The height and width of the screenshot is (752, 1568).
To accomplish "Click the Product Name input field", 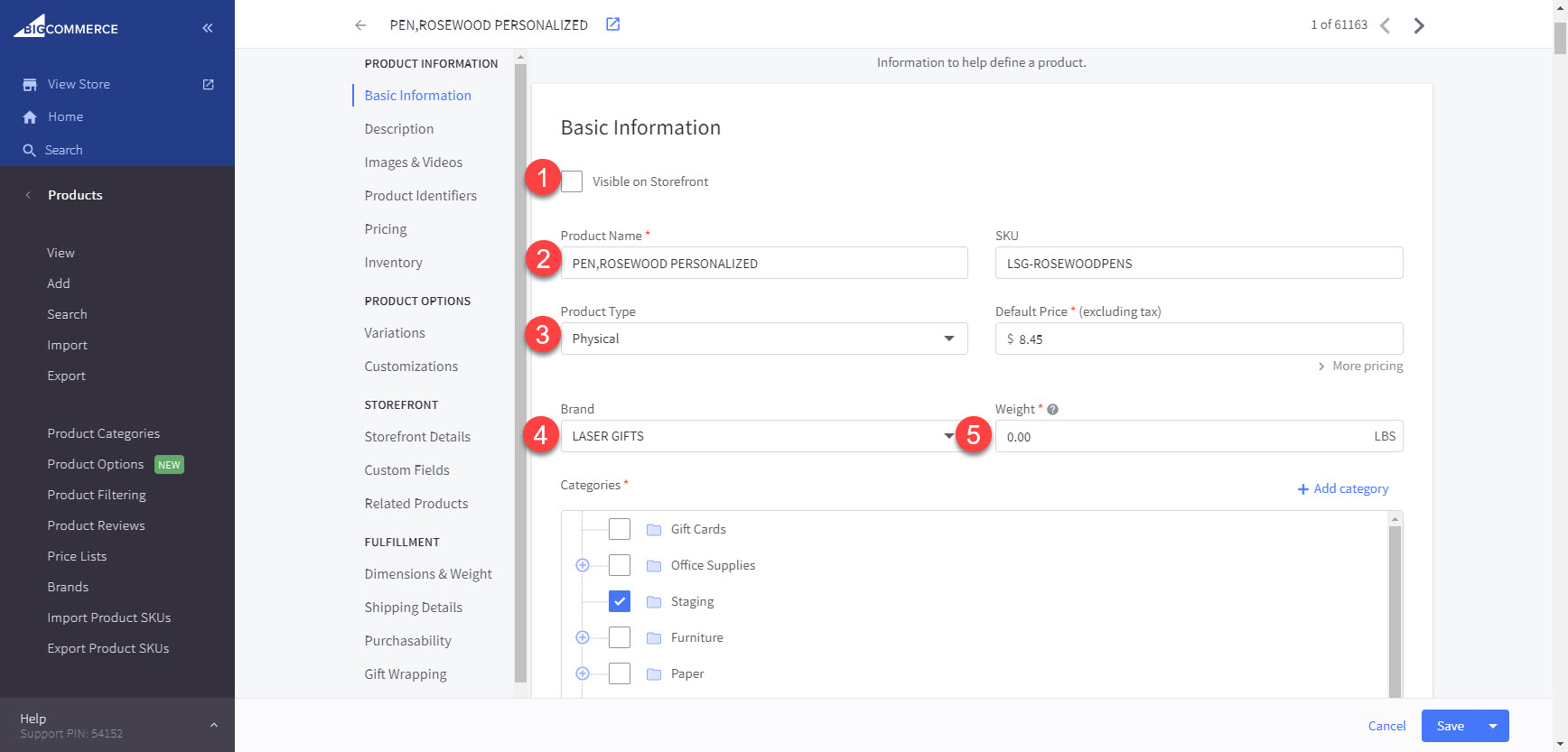I will 764,264.
